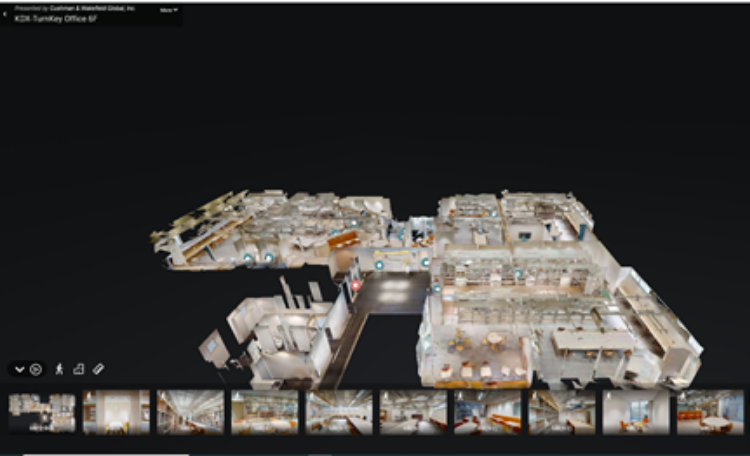The height and width of the screenshot is (456, 750).
Task: Start the guided tour with the play button
Action: (36, 369)
